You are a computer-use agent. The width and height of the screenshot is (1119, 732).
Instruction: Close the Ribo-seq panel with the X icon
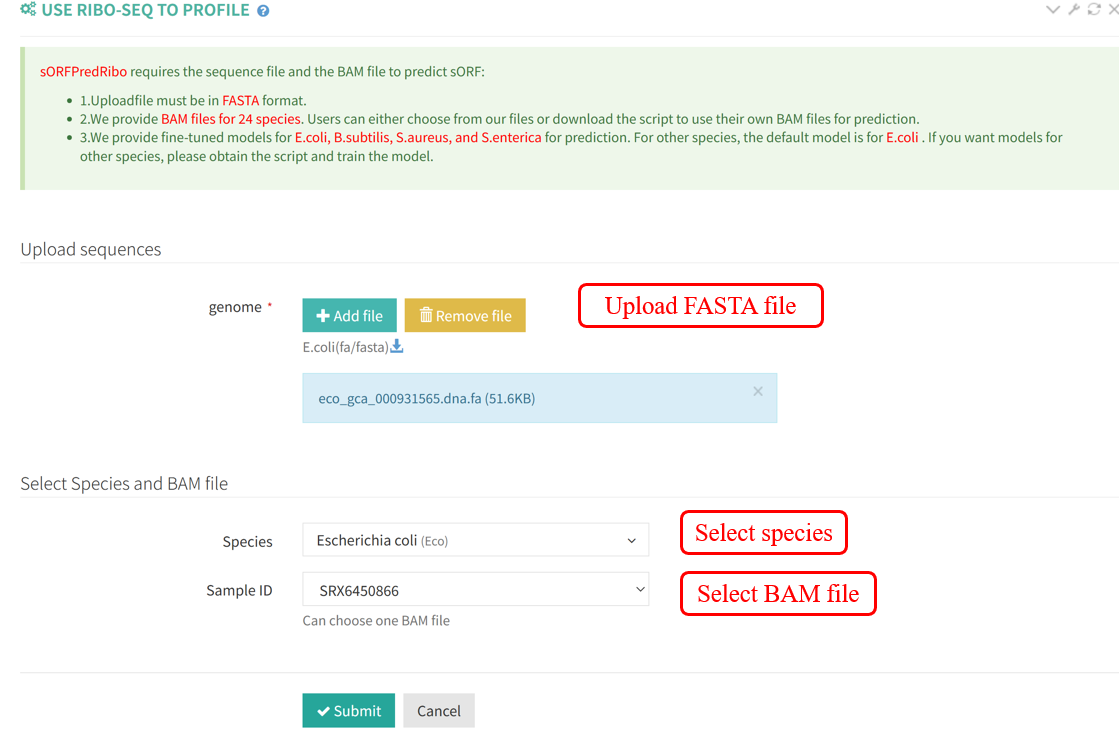pyautogui.click(x=1113, y=10)
